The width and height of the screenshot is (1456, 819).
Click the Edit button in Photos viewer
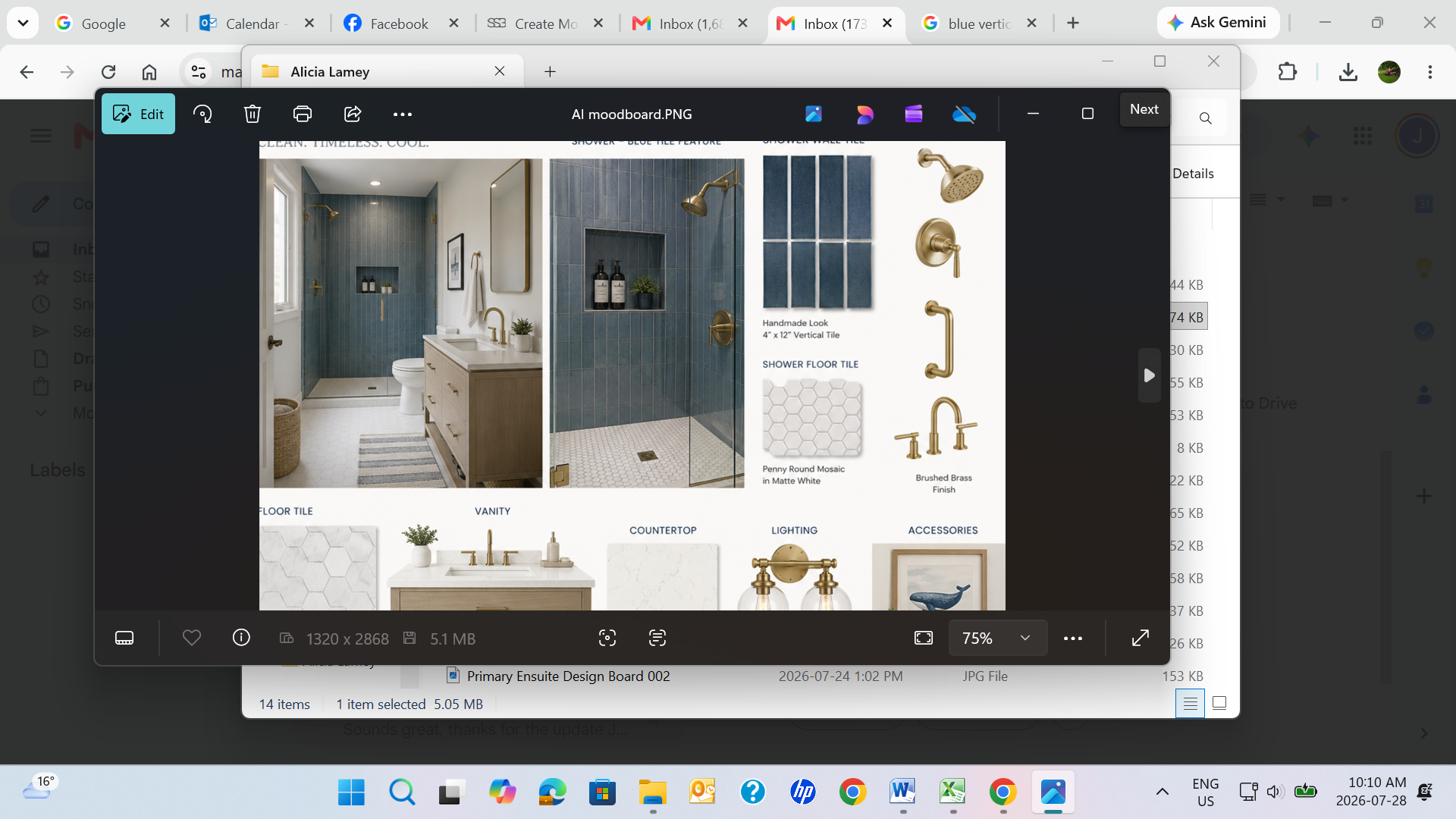pyautogui.click(x=138, y=114)
